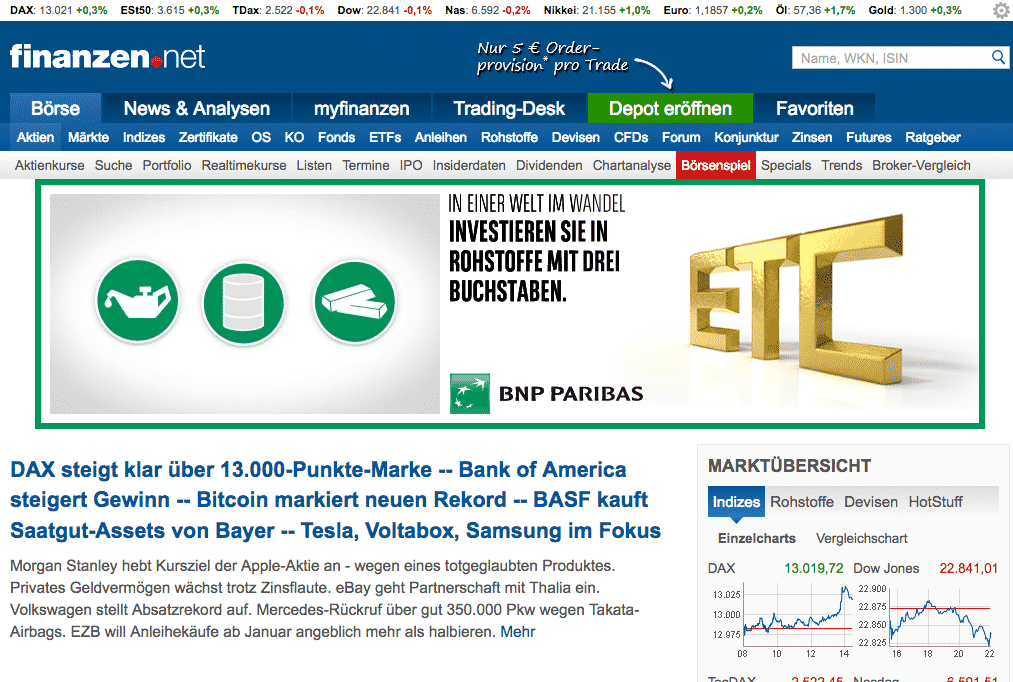Click the red Börsenspiel button

click(x=716, y=165)
